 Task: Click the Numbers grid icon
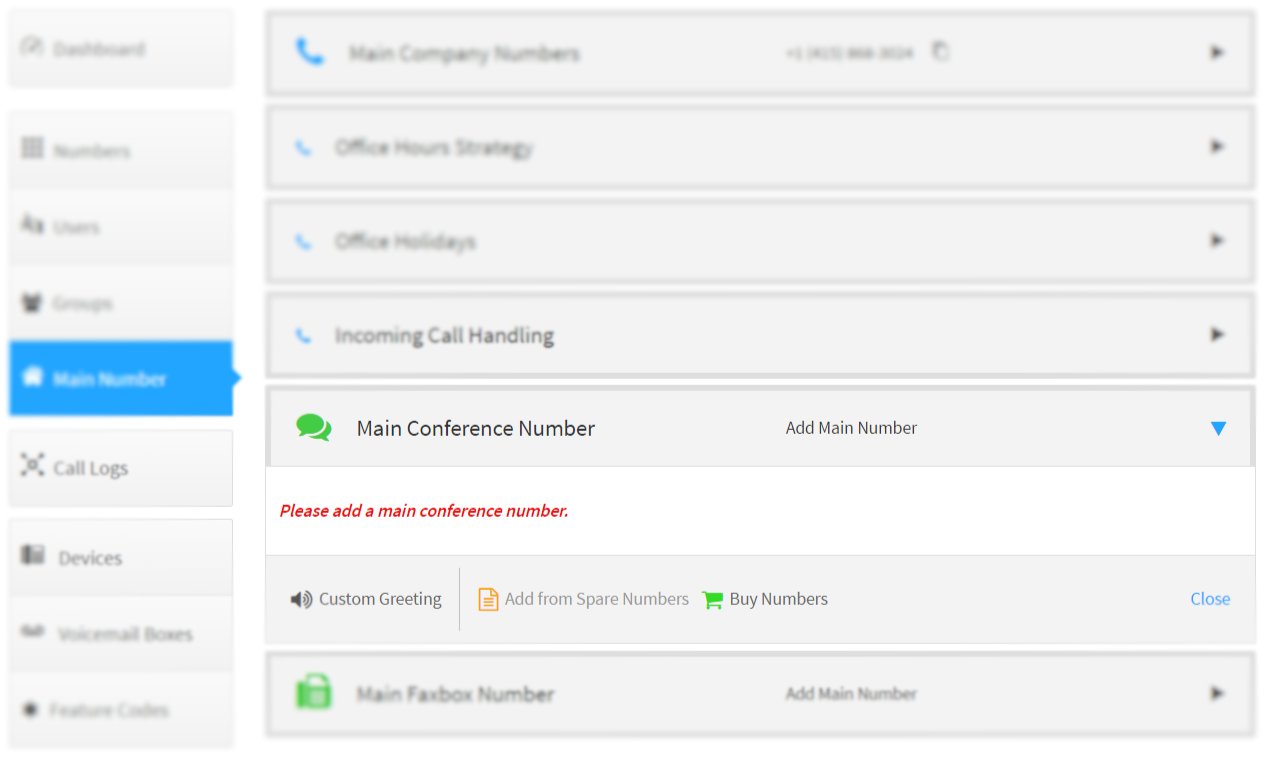point(32,148)
